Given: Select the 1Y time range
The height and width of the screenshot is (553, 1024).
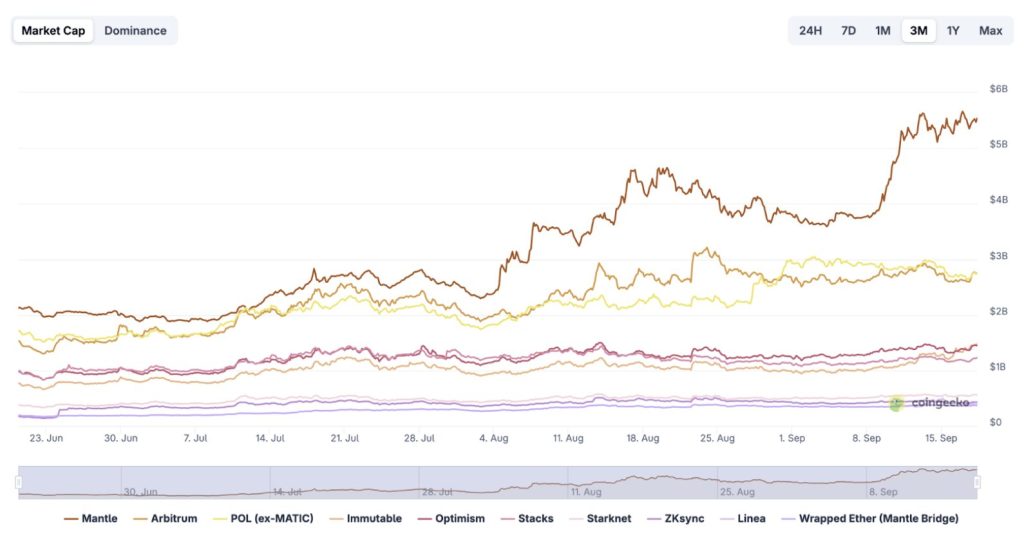Looking at the screenshot, I should [x=953, y=31].
